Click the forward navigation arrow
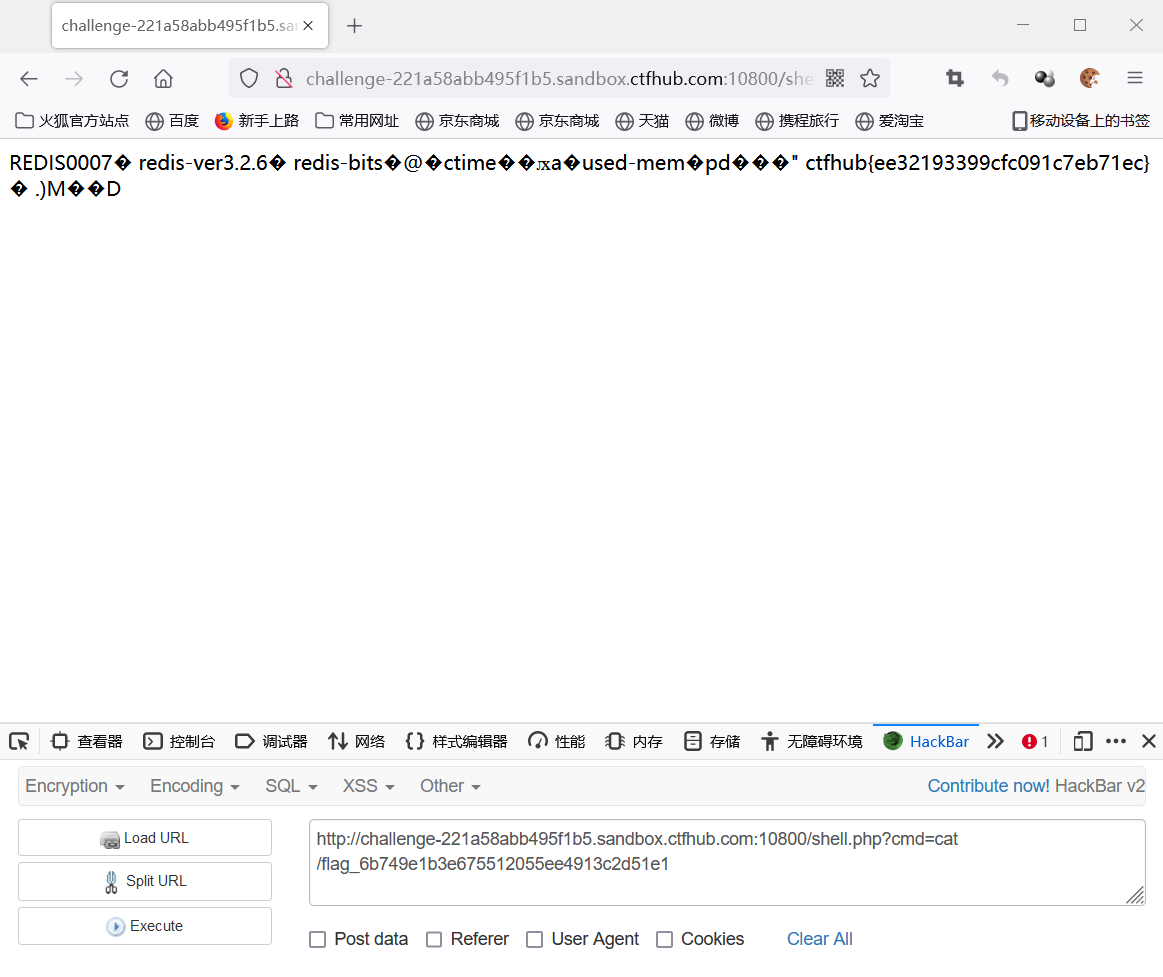The height and width of the screenshot is (977, 1163). tap(74, 79)
